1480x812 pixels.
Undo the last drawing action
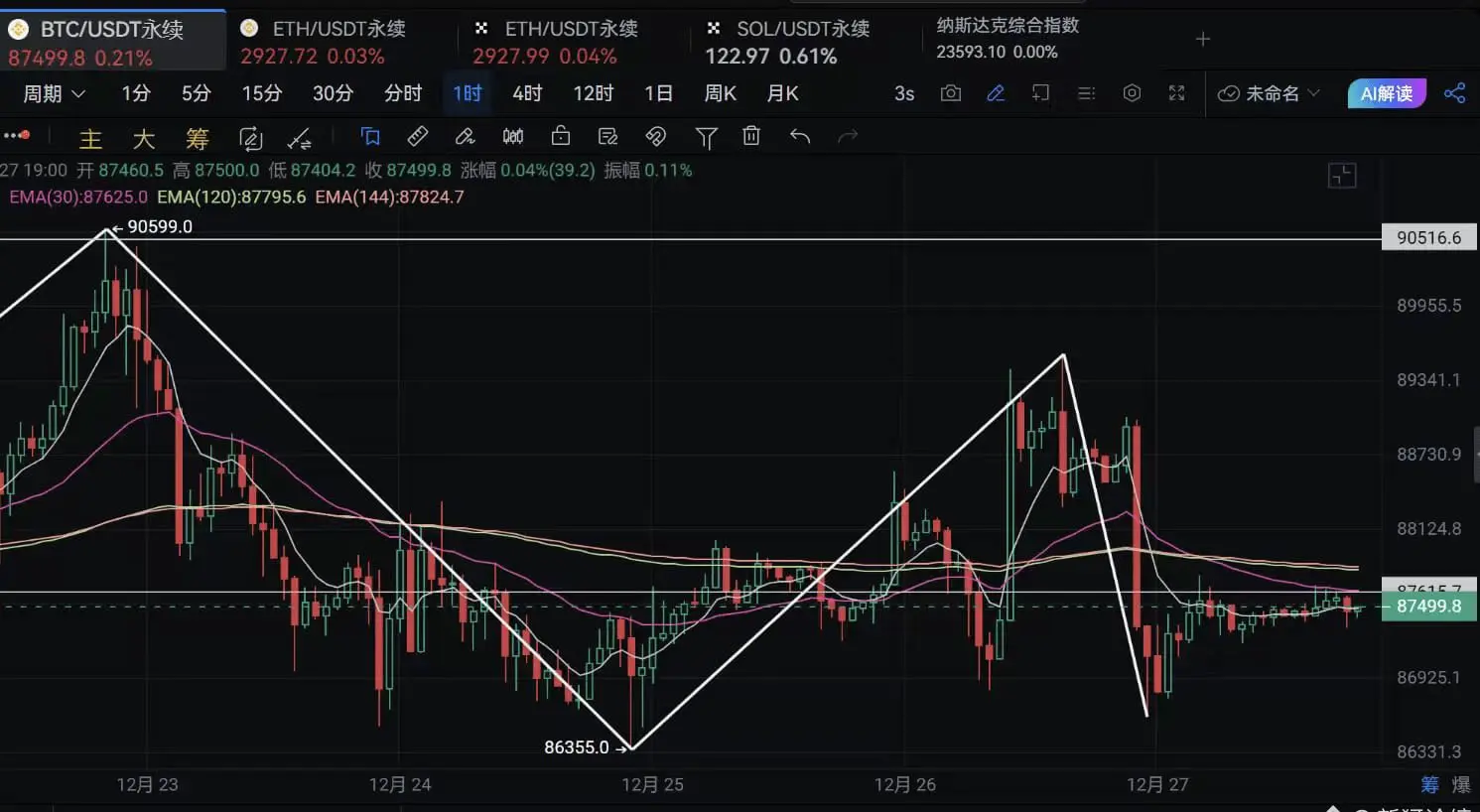coord(800,136)
